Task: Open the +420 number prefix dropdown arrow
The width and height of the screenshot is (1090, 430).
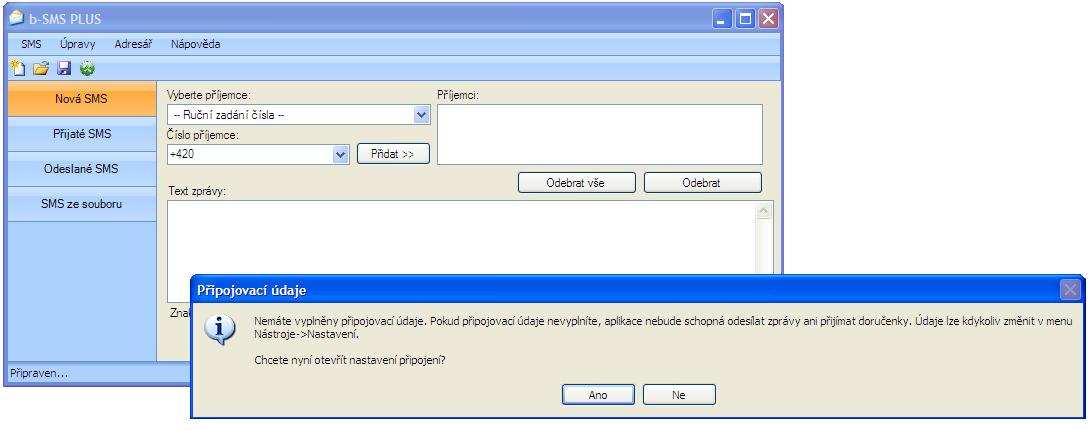Action: (x=340, y=154)
